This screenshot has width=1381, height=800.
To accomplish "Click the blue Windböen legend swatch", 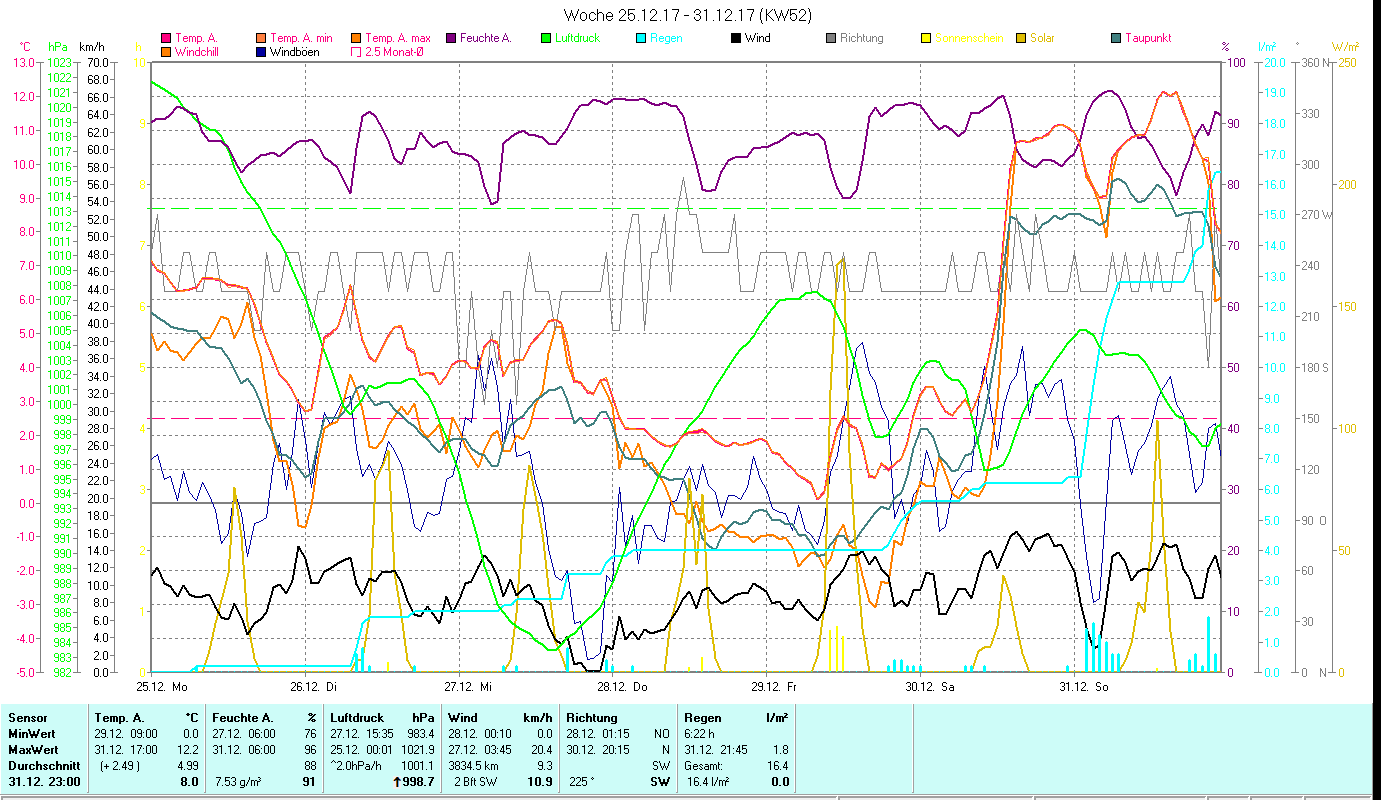I will 261,51.
